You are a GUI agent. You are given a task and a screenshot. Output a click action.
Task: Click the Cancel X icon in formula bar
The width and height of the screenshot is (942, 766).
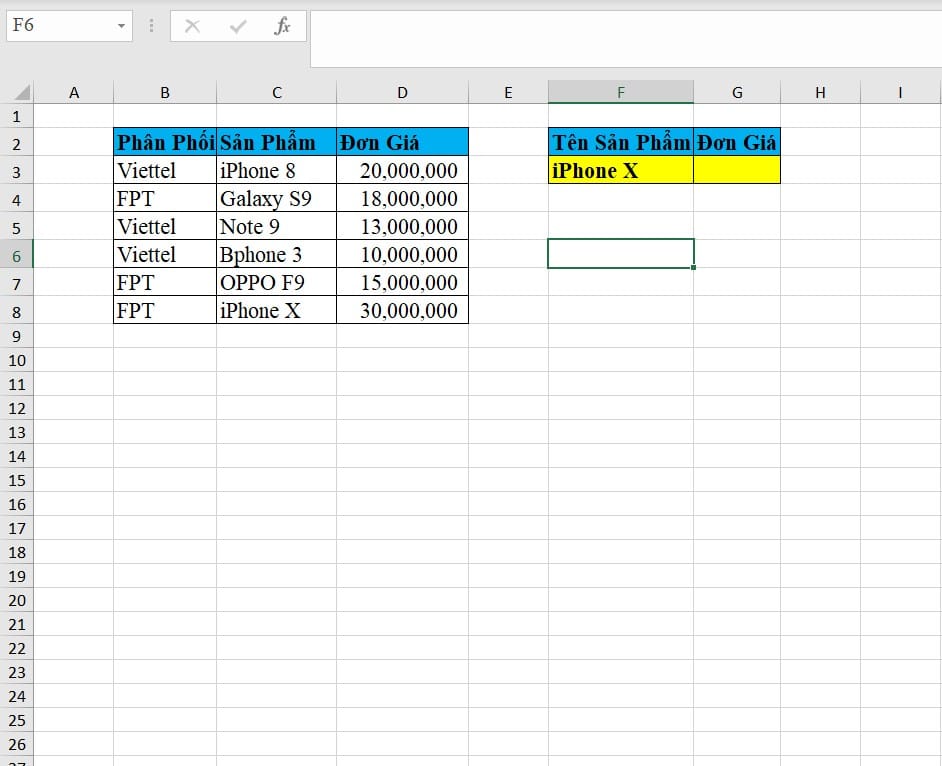click(x=192, y=26)
